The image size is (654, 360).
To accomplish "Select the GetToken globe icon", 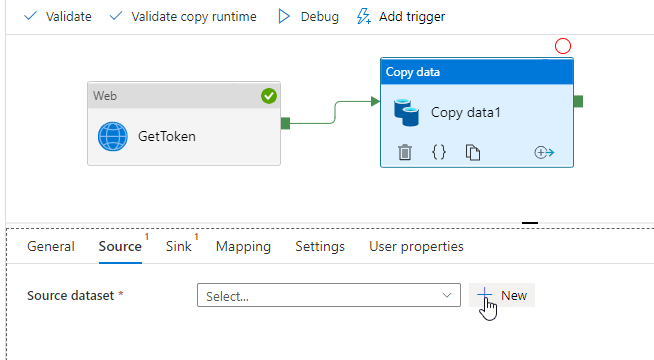I will [x=113, y=136].
